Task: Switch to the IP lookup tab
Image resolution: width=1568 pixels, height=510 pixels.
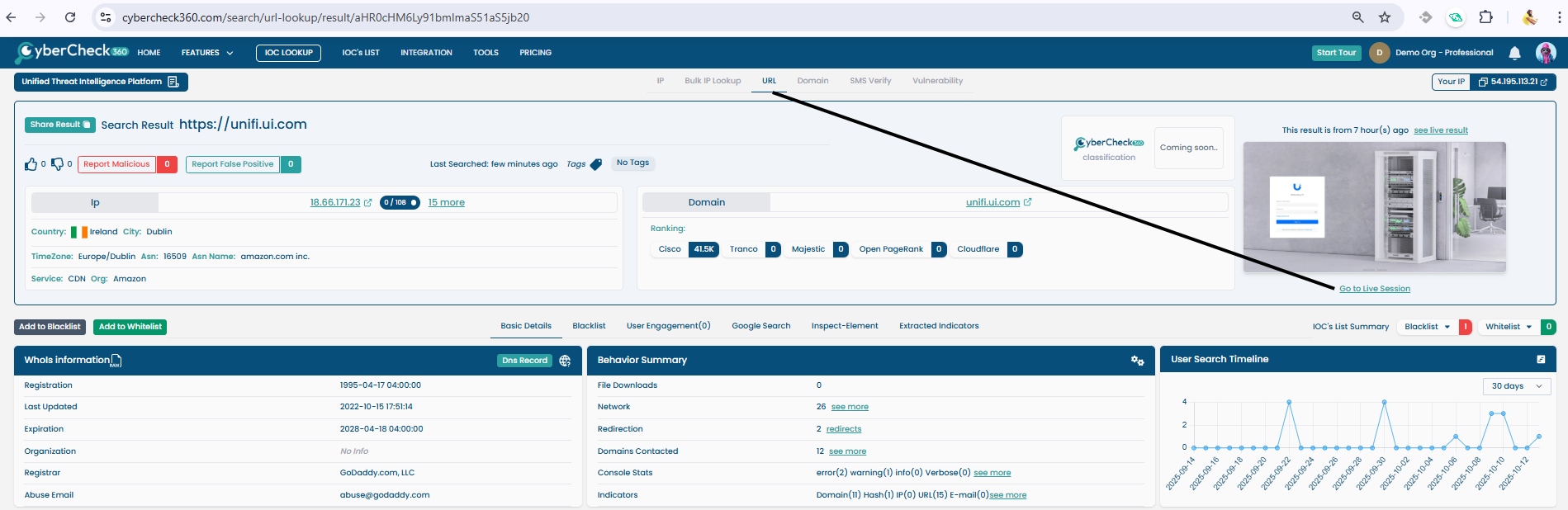Action: [661, 81]
